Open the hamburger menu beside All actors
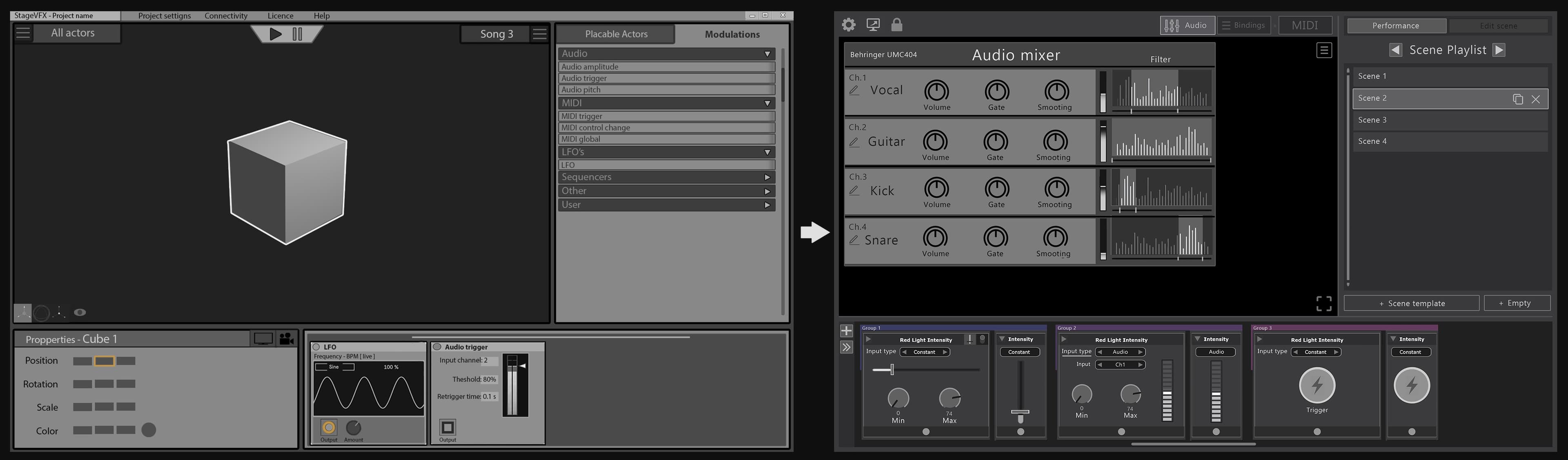The image size is (1568, 460). click(x=23, y=33)
